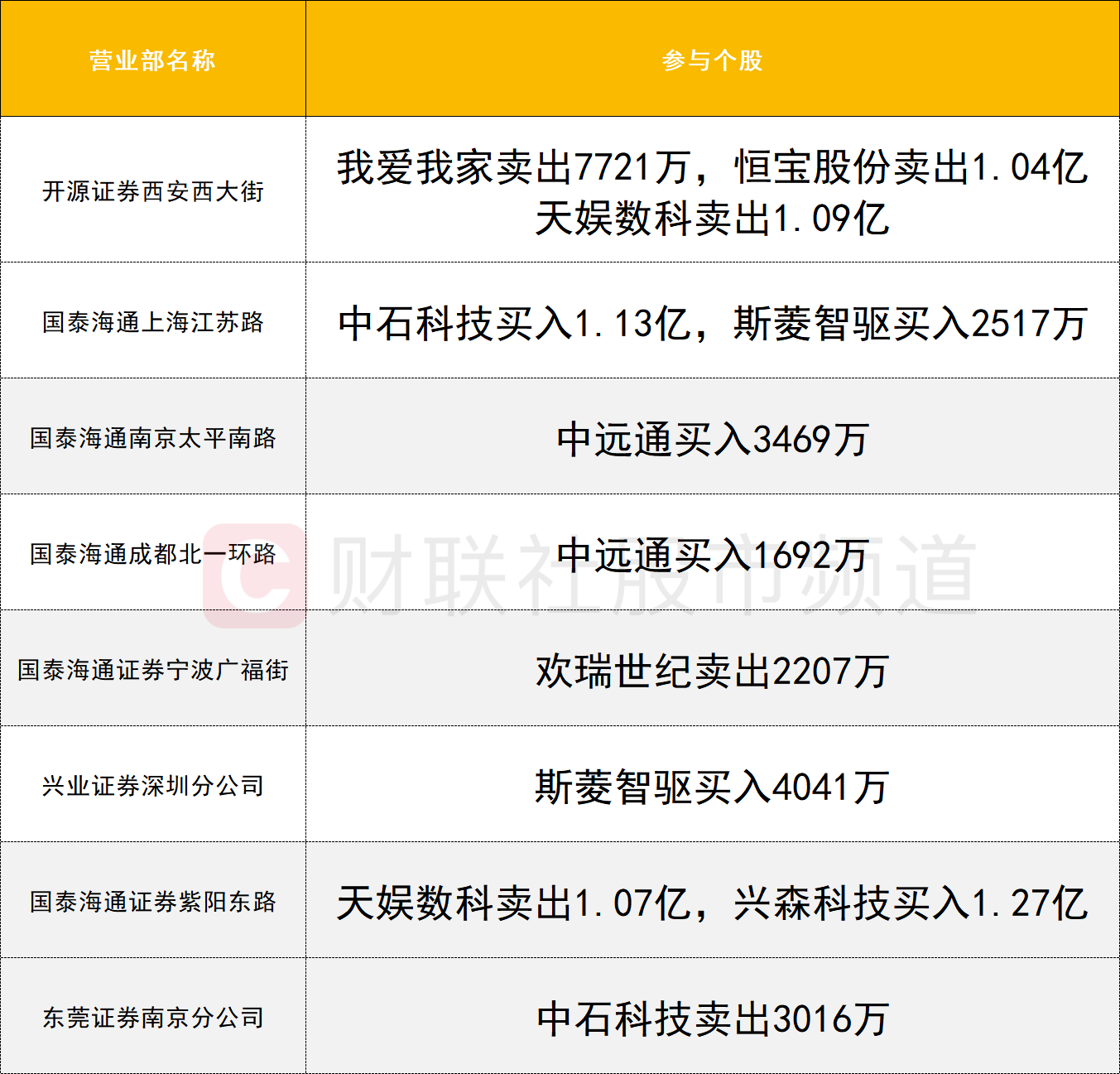Viewport: 1120px width, 1074px height.
Task: Click the header '营业部名称'
Action: point(152,60)
